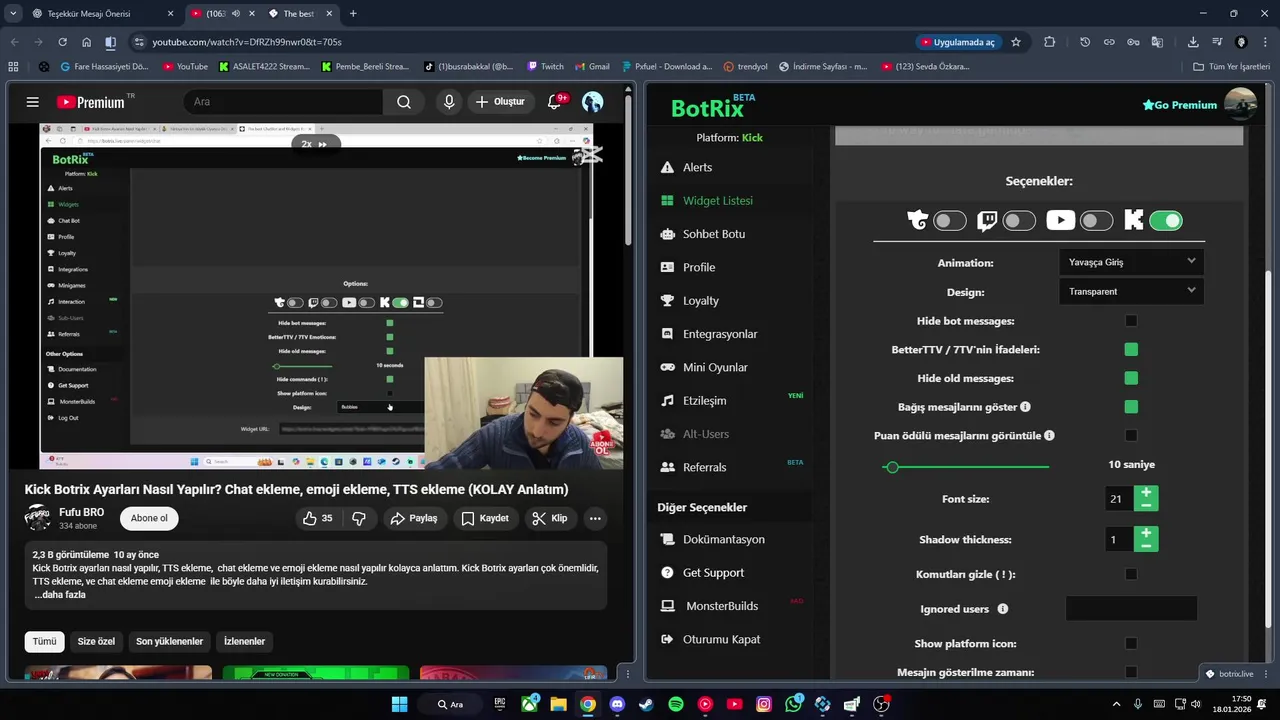Toggle the YouTube platform switch
Screen dimensions: 1280x720
[x=1096, y=221]
